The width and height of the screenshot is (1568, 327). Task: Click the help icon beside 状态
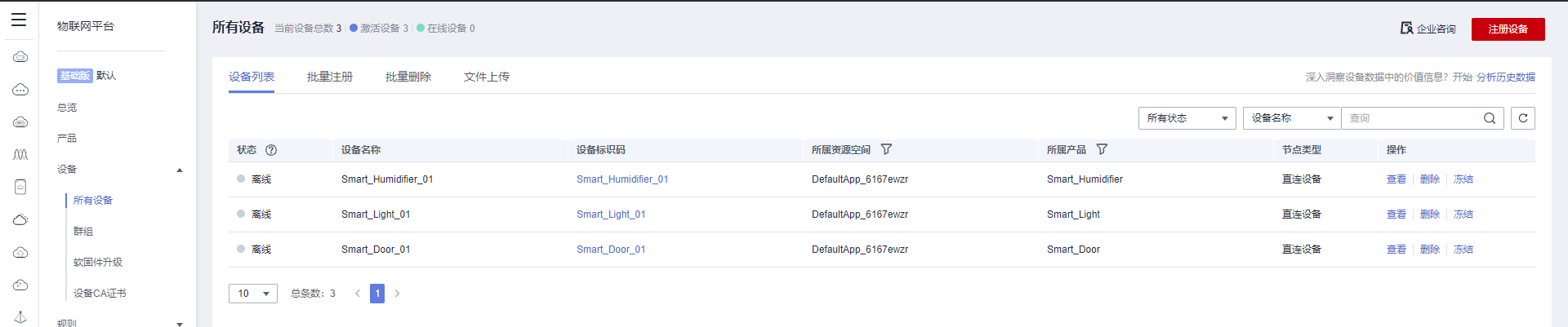coord(271,150)
